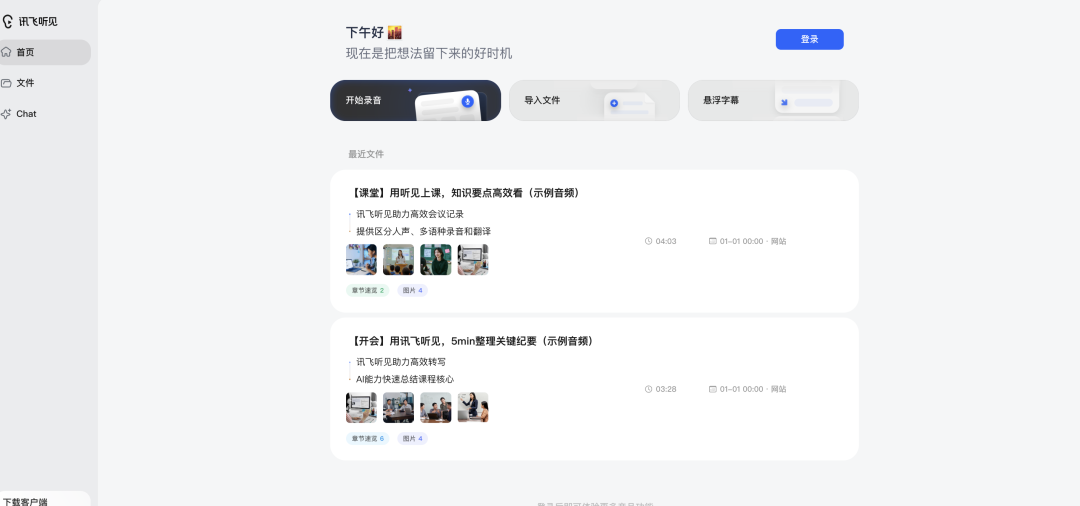Open first thumbnail in 开会 card
The width and height of the screenshot is (1080, 506).
pos(362,408)
